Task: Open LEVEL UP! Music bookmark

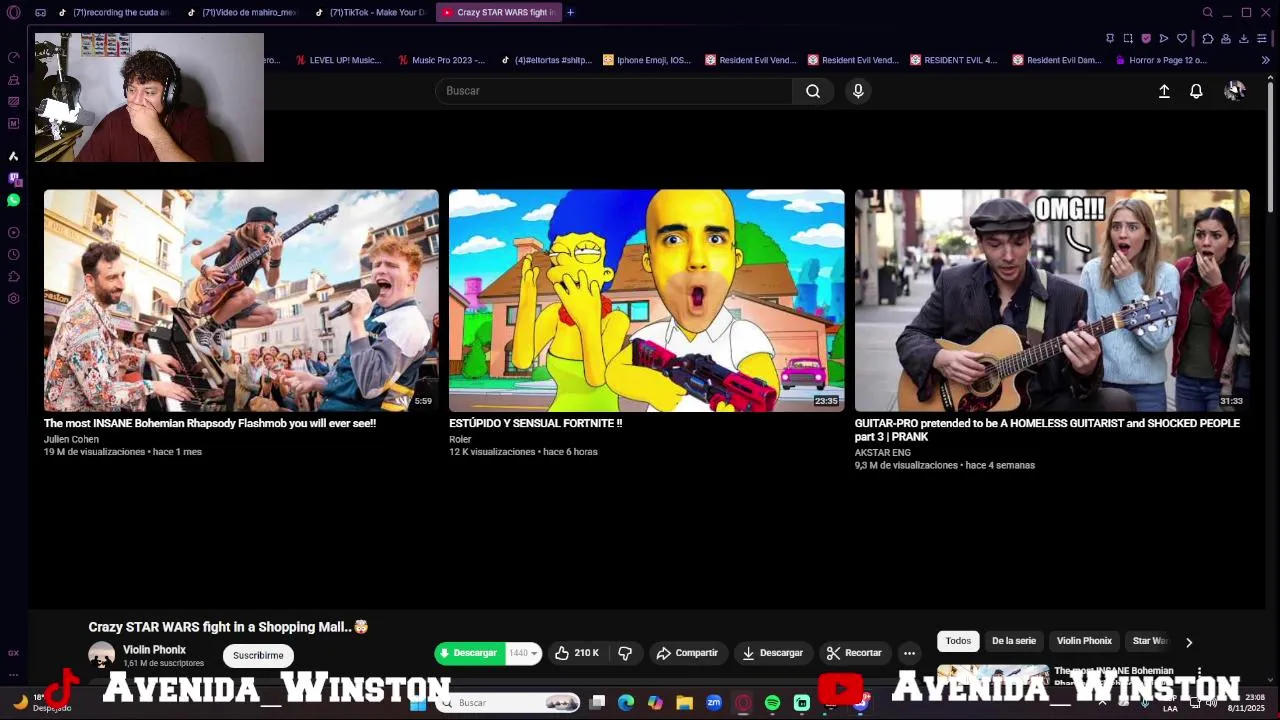Action: click(x=338, y=60)
